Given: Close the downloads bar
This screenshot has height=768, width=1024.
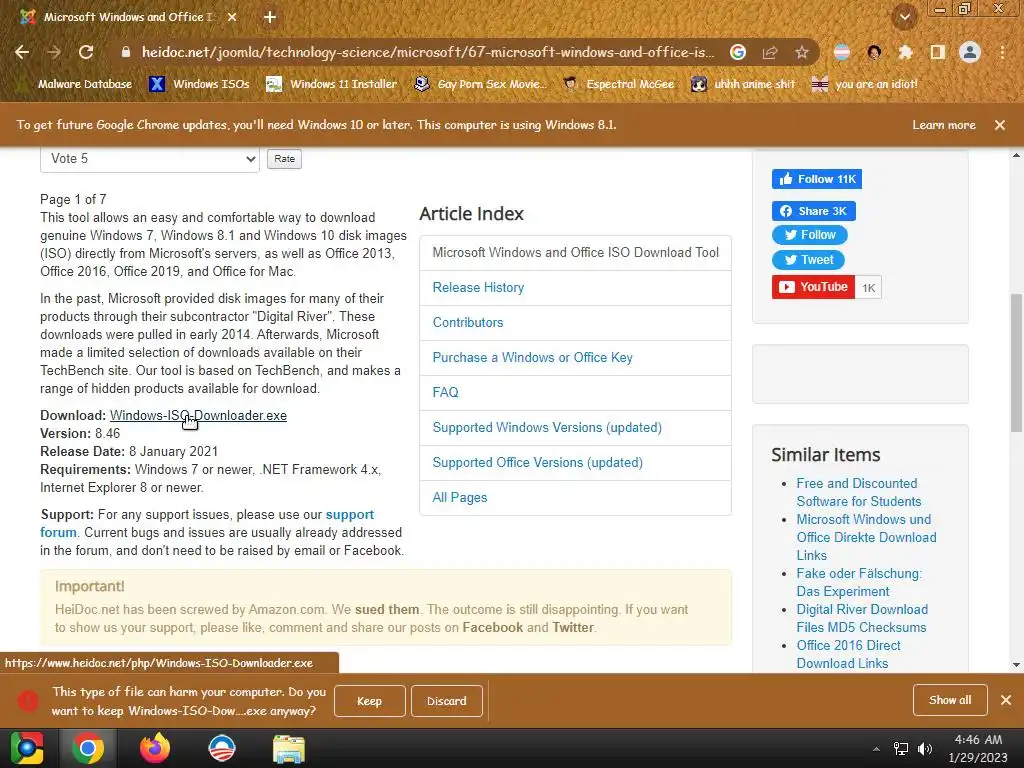Looking at the screenshot, I should tap(1006, 700).
